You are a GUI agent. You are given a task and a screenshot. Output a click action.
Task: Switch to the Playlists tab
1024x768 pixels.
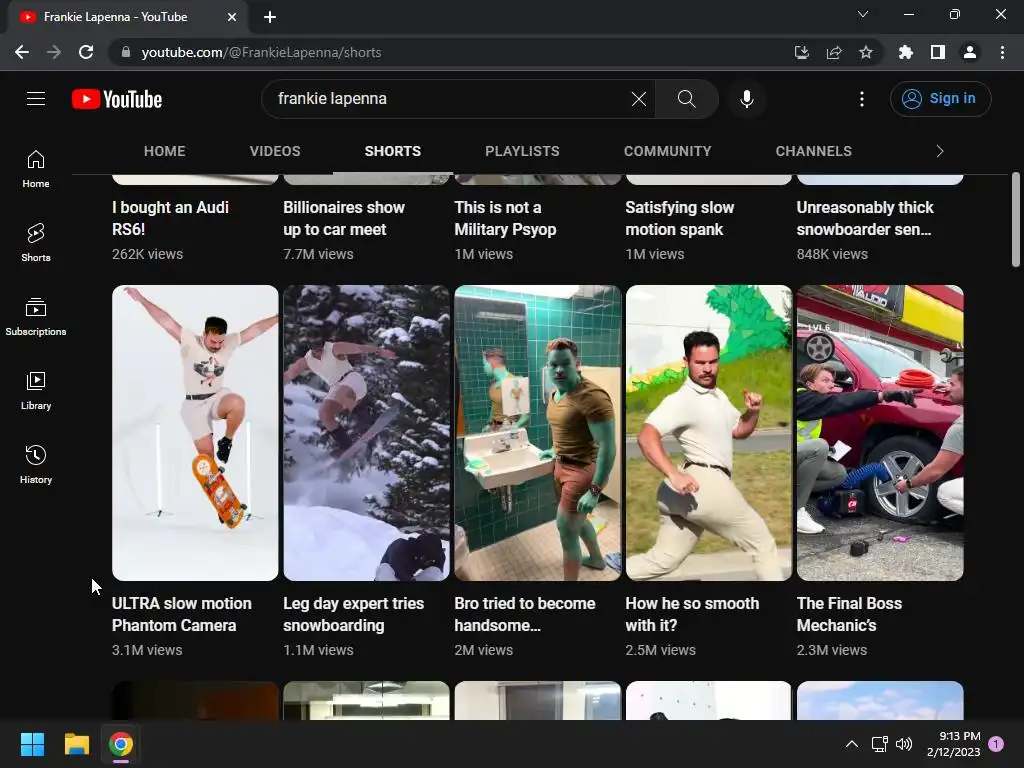[x=522, y=151]
